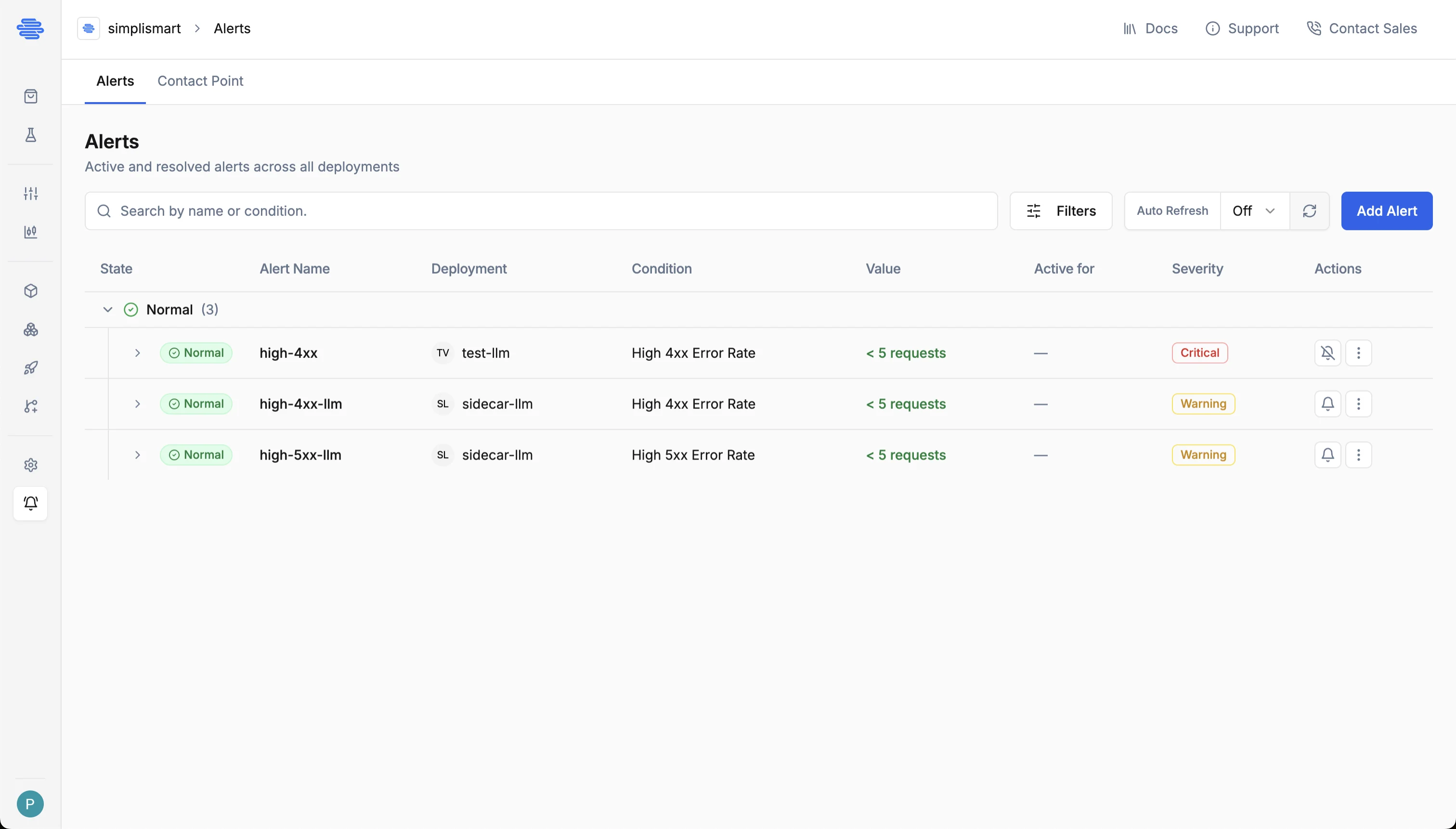
Task: Click the State column header
Action: click(116, 269)
